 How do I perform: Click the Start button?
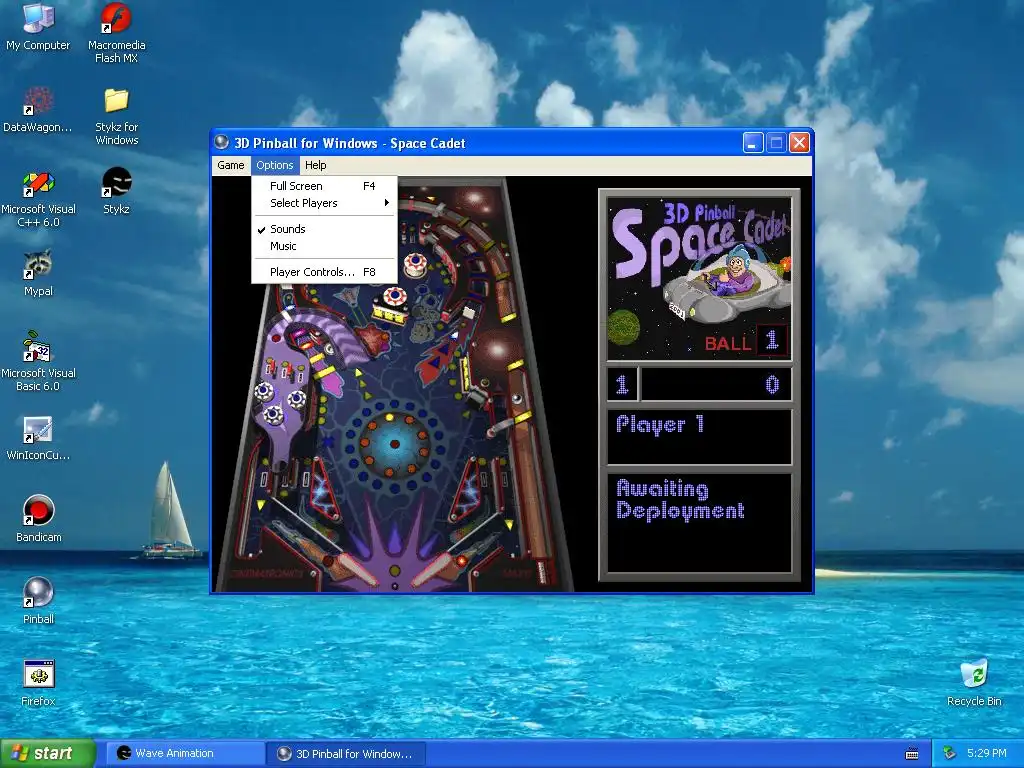(47, 754)
